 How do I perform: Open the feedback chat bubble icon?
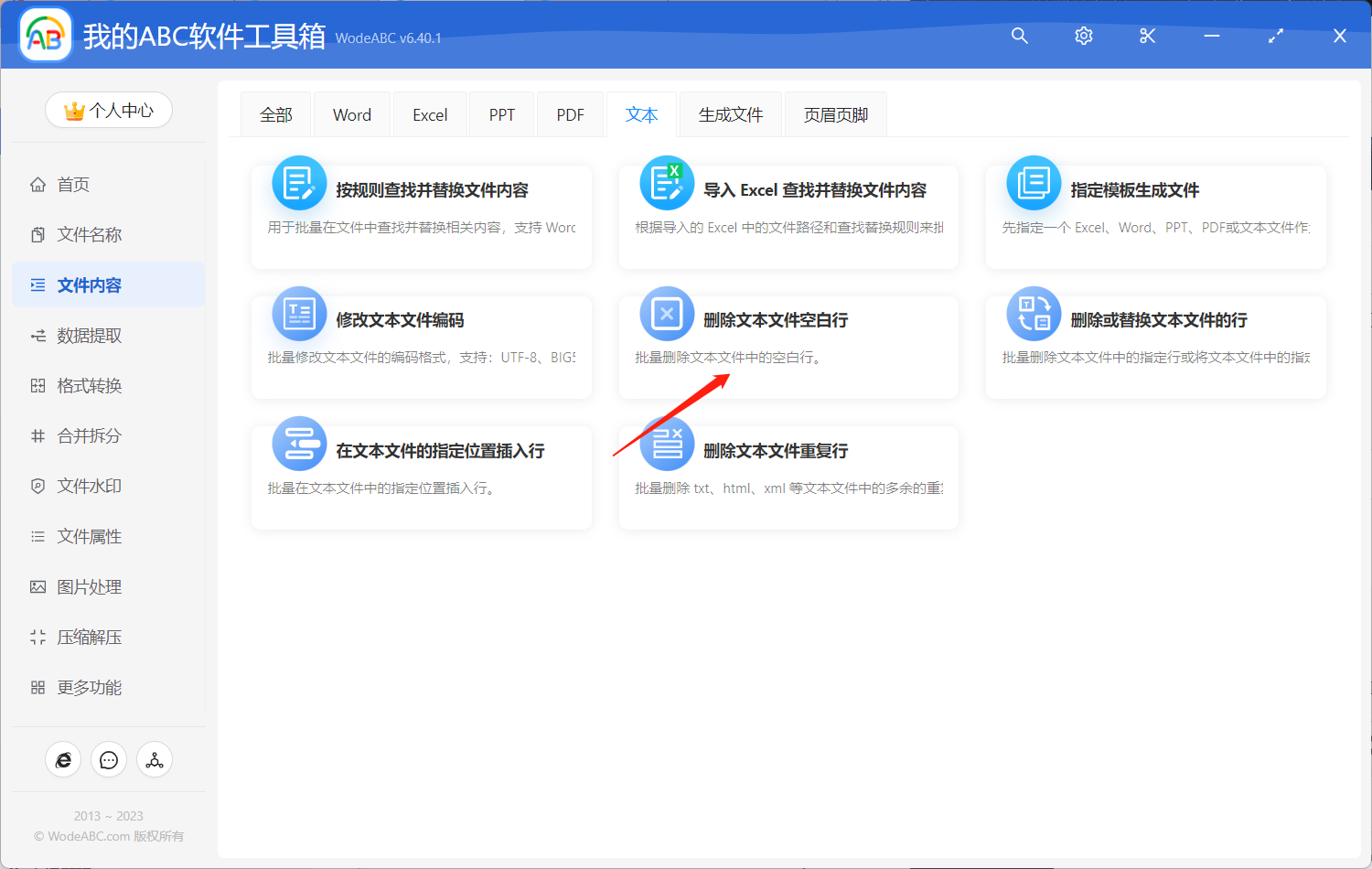[x=109, y=759]
